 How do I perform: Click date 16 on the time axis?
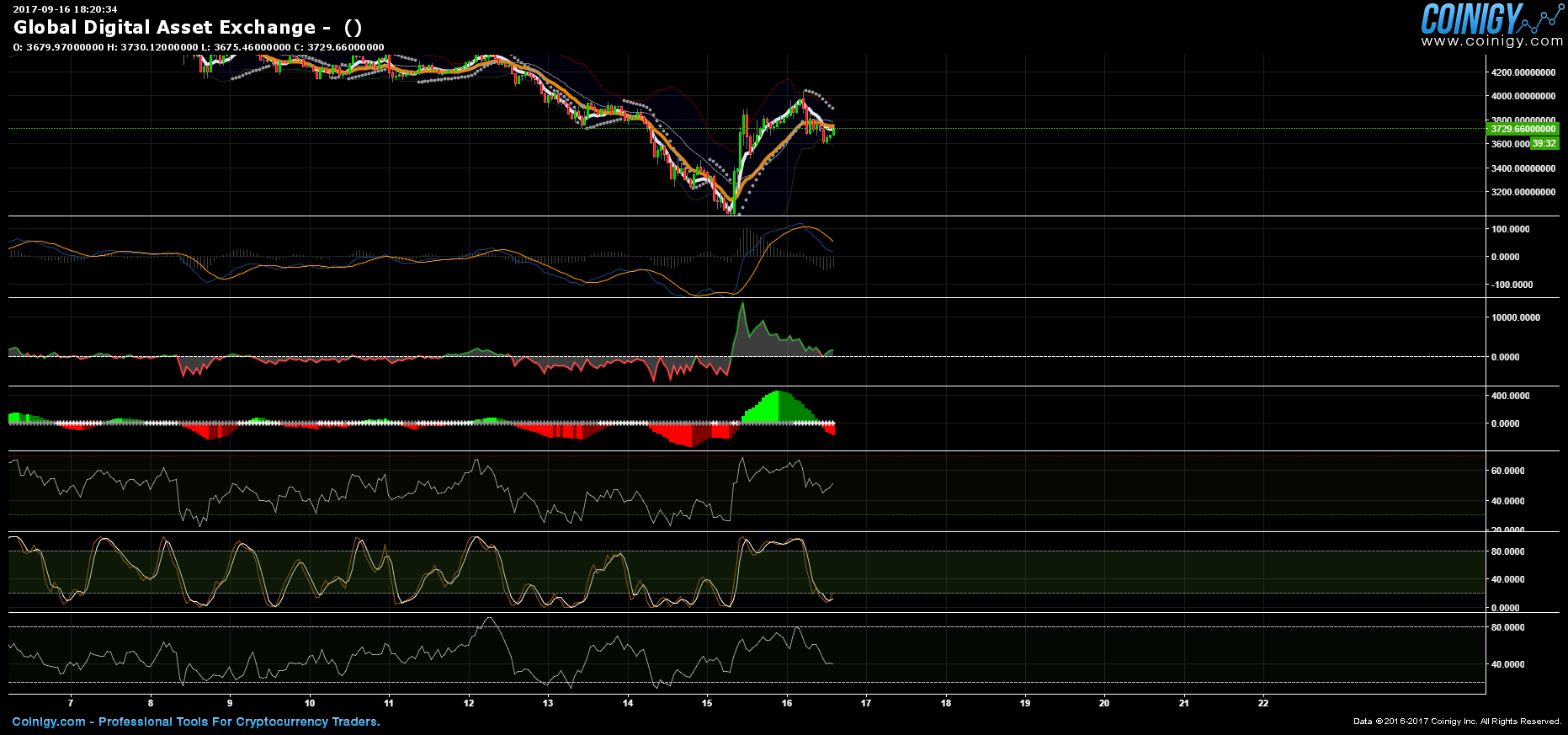point(787,703)
